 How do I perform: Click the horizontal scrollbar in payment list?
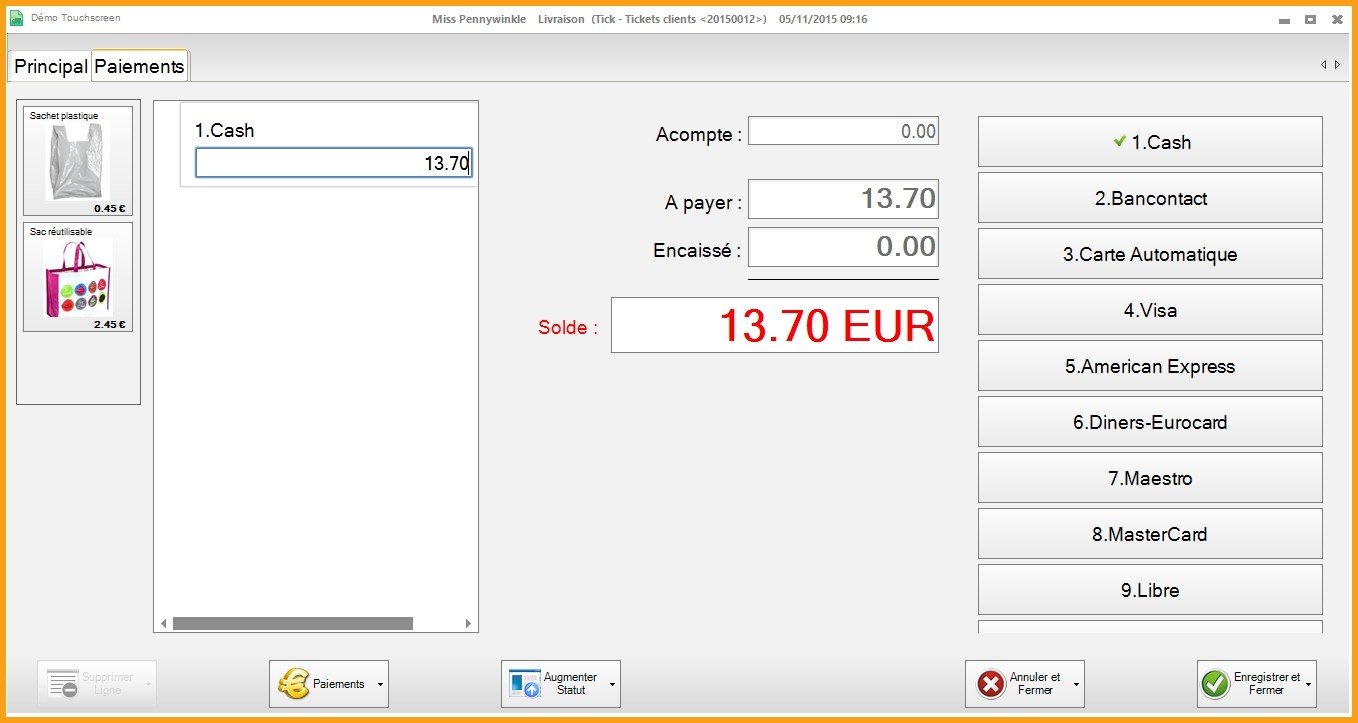coord(292,623)
